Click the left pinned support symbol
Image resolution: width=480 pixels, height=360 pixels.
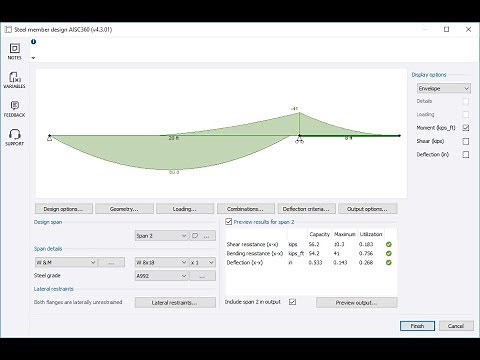[x=49, y=138]
